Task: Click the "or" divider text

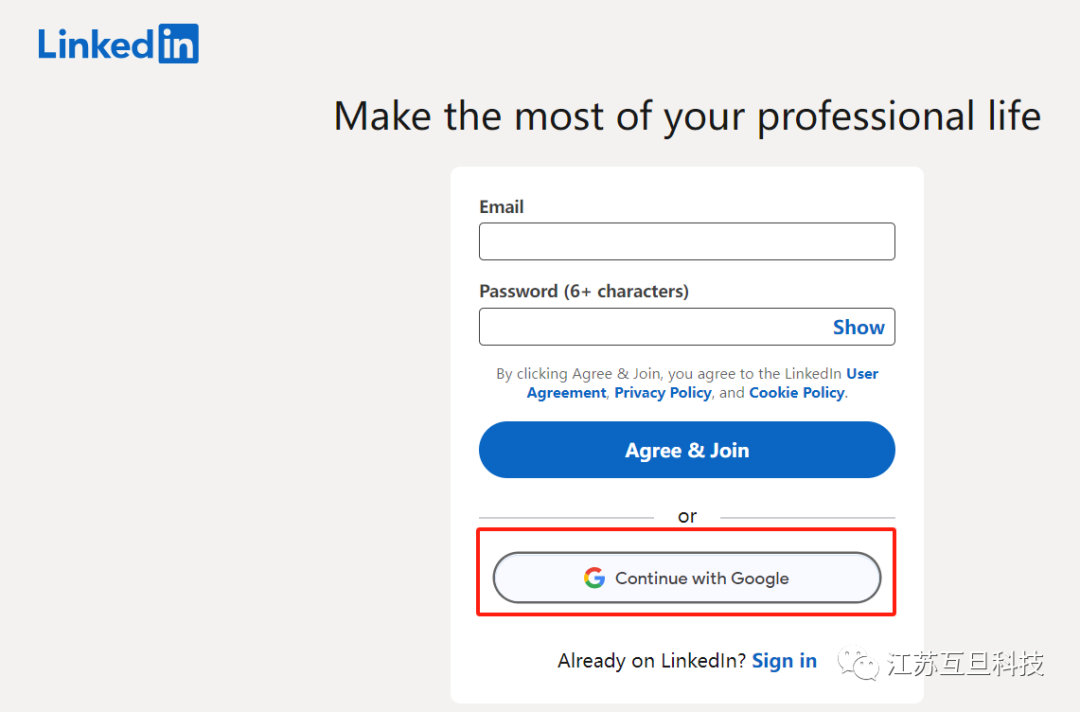Action: [687, 516]
